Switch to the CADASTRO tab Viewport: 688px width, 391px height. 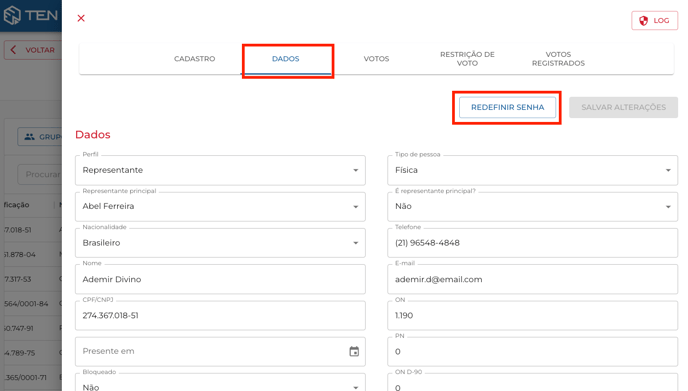pos(194,59)
